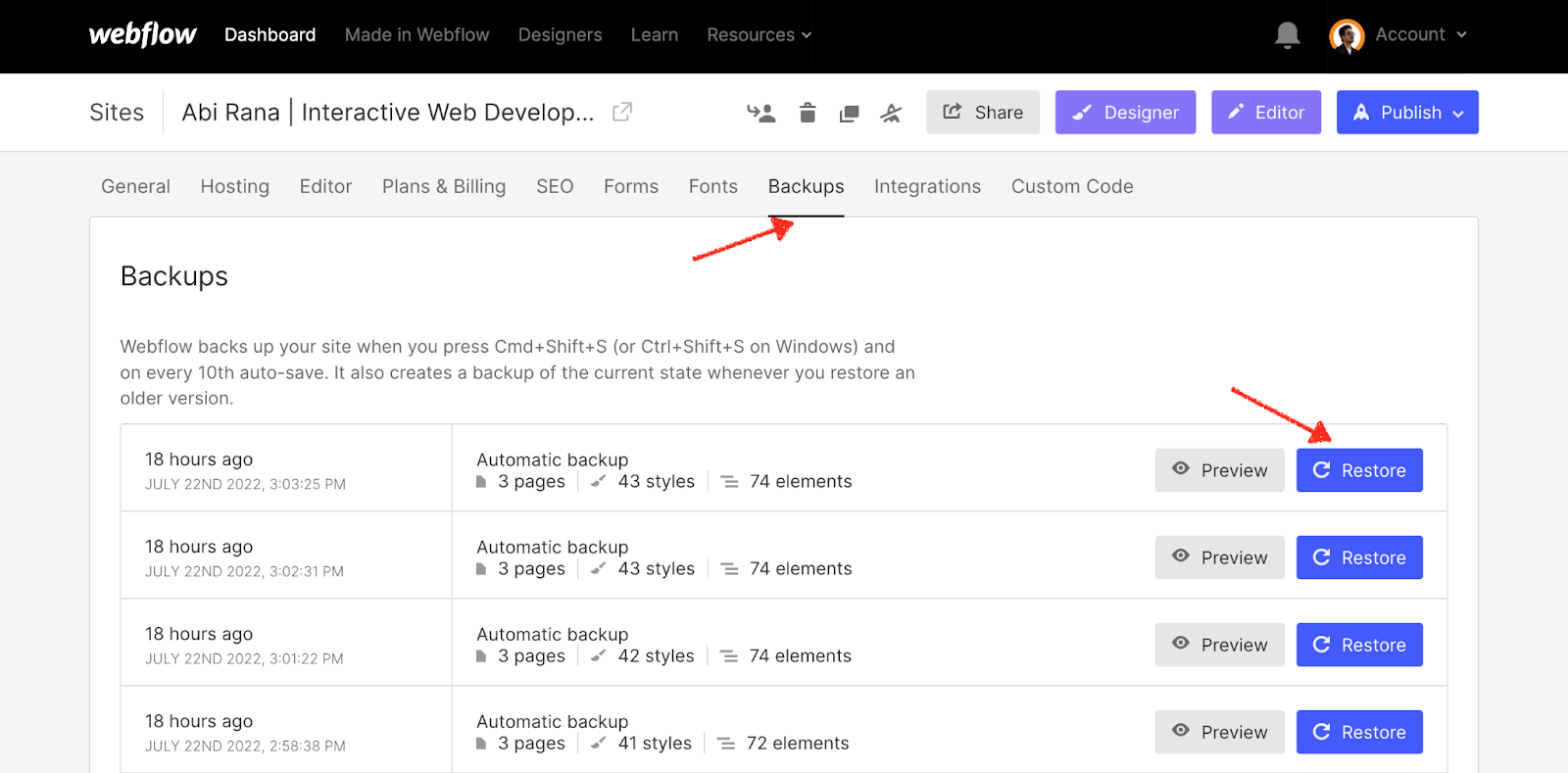Click 'JULY 22ND 2022, 3:03:25 PM' timestamp

click(x=245, y=484)
